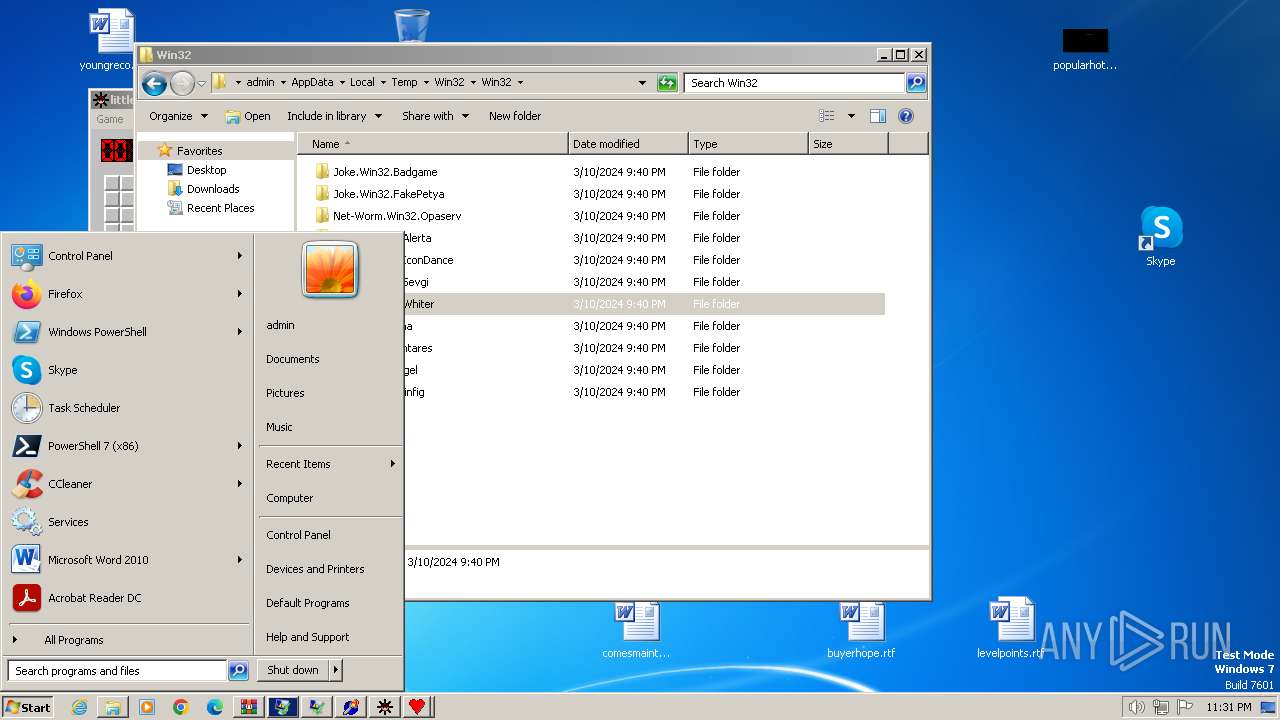The width and height of the screenshot is (1280, 720).
Task: Click Explorer Back navigation button
Action: pyautogui.click(x=154, y=83)
